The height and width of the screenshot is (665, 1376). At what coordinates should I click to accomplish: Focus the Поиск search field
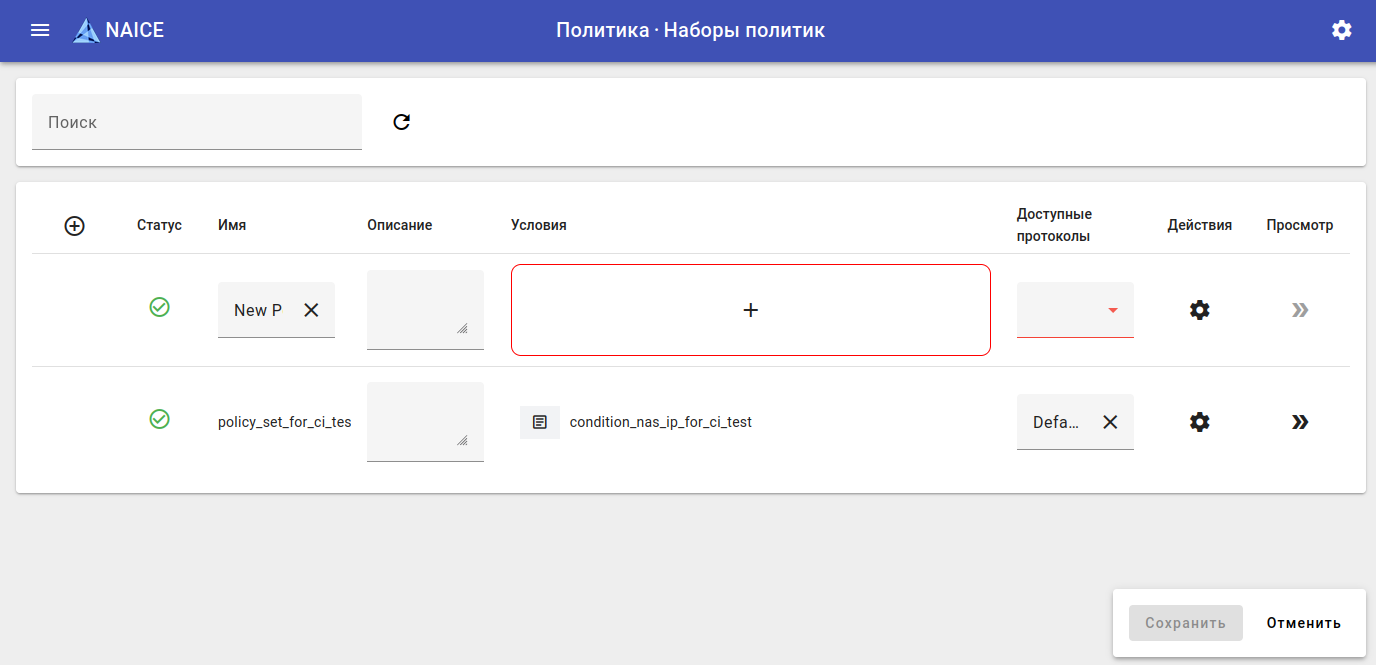tap(197, 122)
